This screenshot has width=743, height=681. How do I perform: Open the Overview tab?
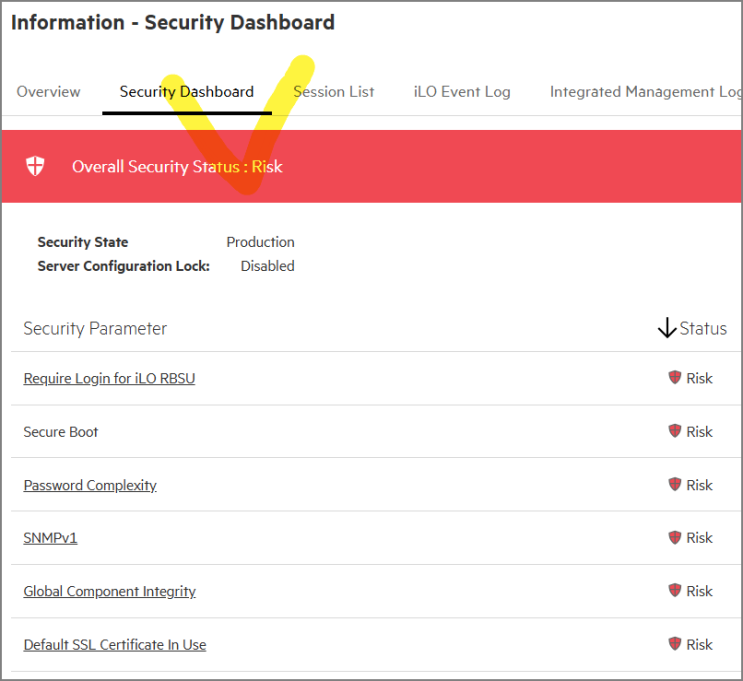[48, 91]
